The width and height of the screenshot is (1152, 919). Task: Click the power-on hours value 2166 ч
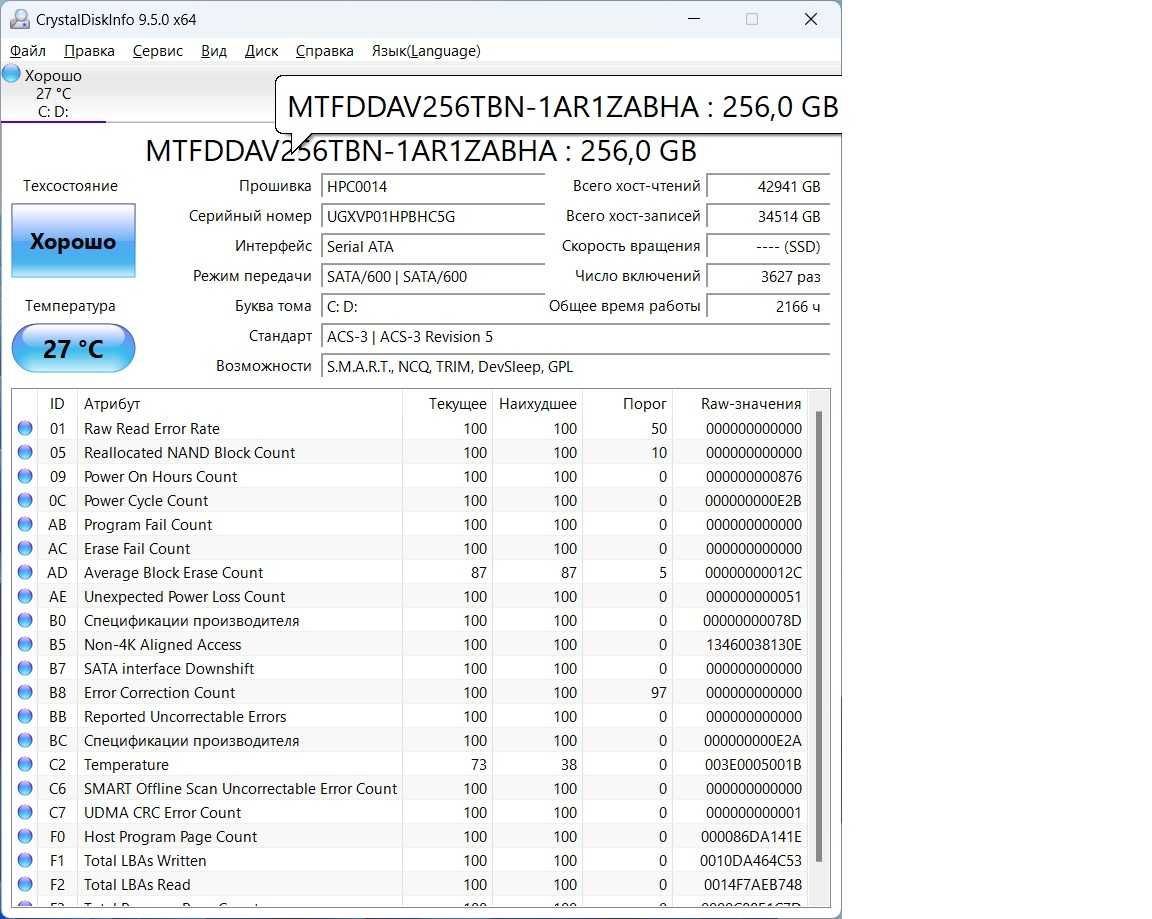click(768, 307)
